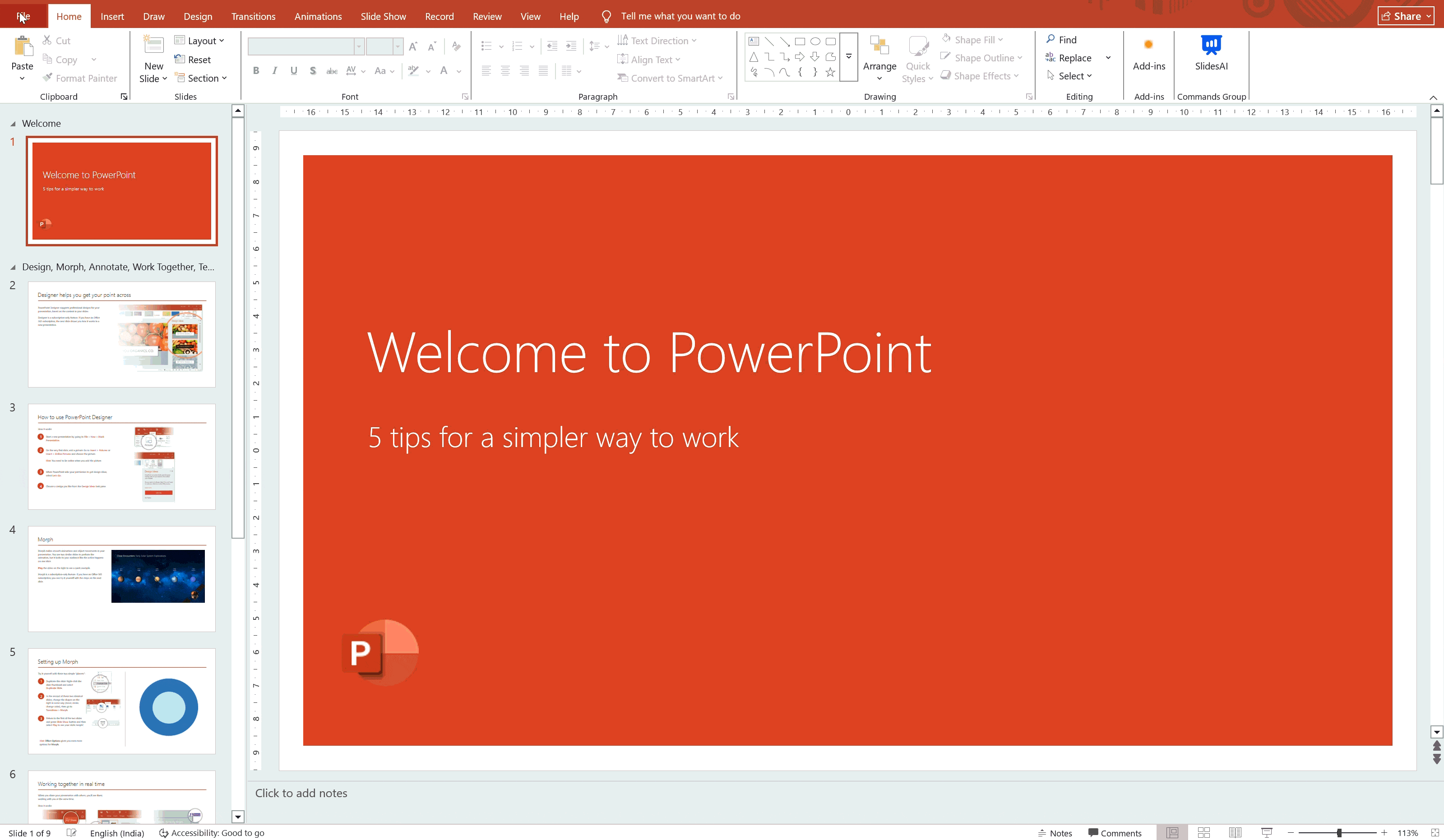Switch to Slide Sorter view icon
Screen dimensions: 1444x840
pos(1203,832)
